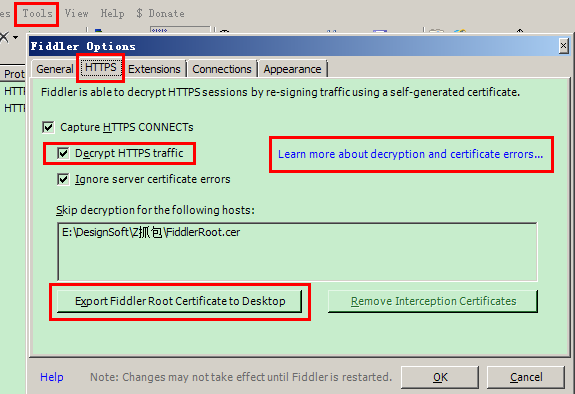575x394 pixels.
Task: Switch to the Extensions tab
Action: 154,69
